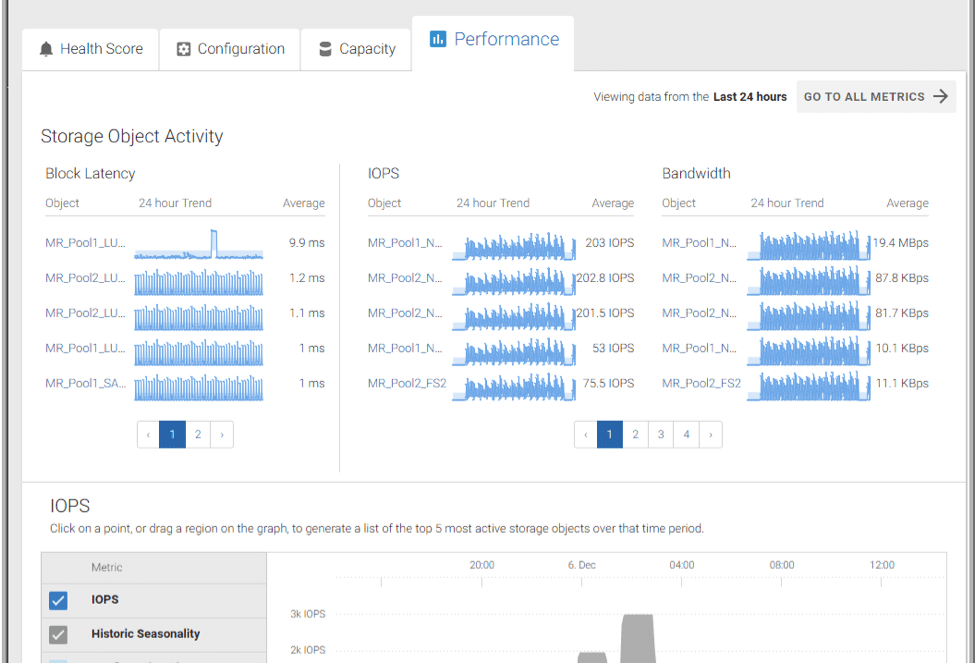
Task: Click the 12:00 time marker on graph
Action: tap(882, 565)
